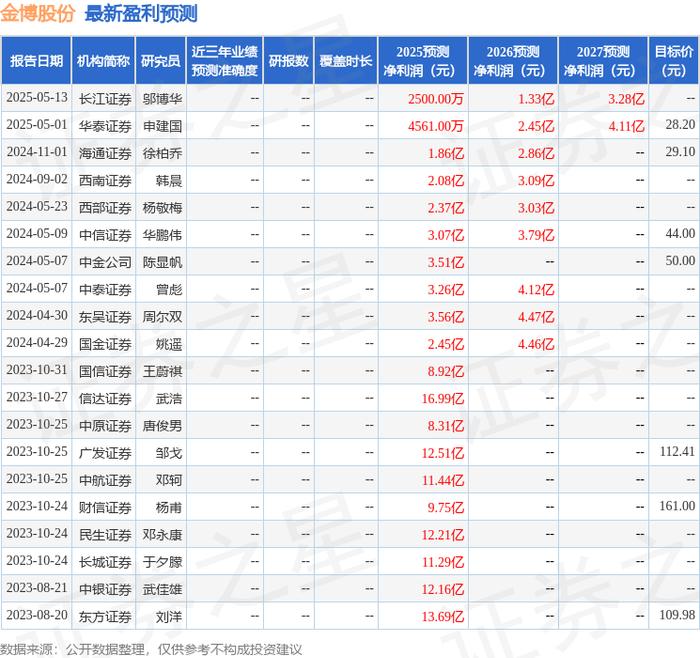Click the 金博股份 title text

[x=38, y=13]
